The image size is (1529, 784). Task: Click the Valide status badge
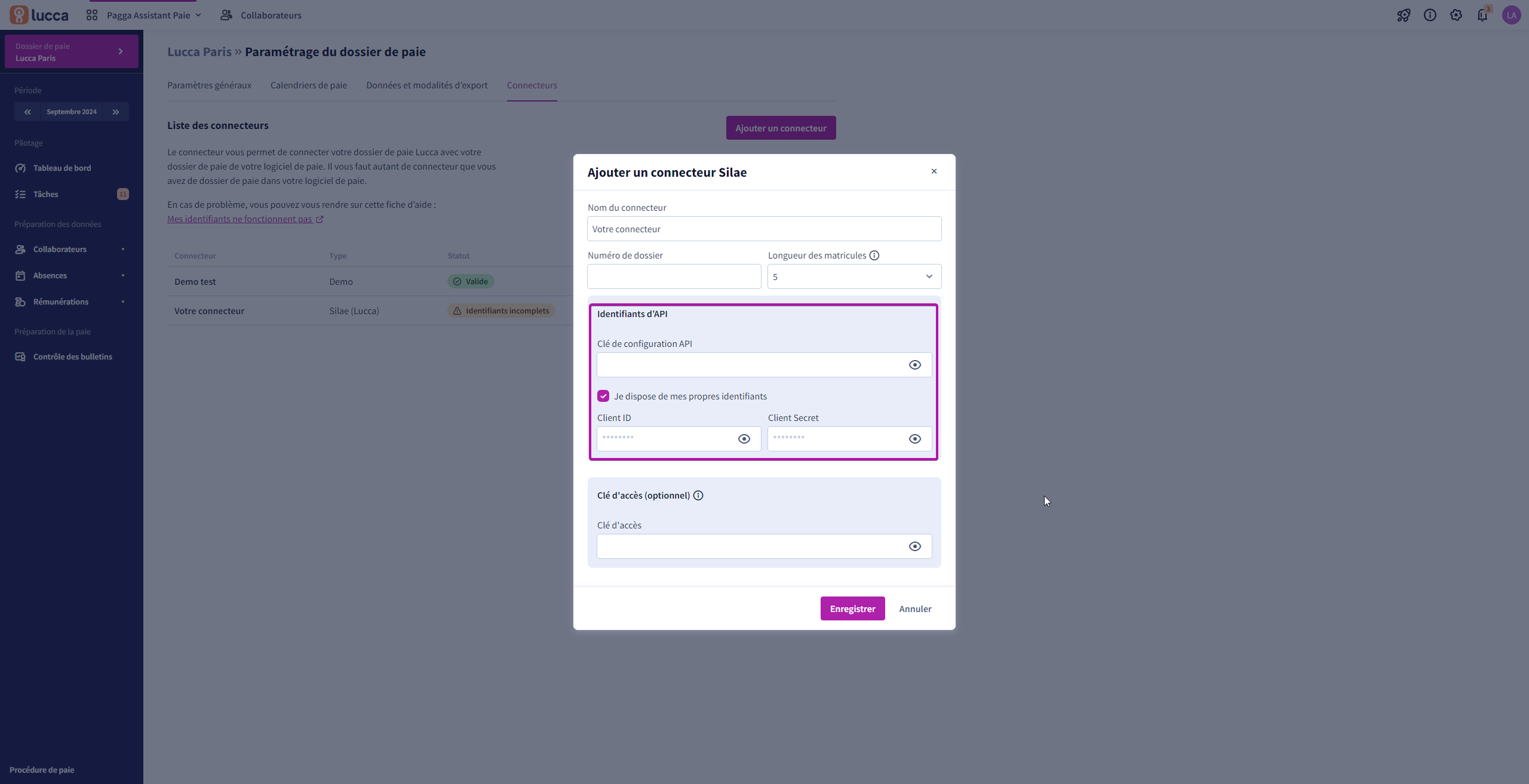[x=471, y=281]
